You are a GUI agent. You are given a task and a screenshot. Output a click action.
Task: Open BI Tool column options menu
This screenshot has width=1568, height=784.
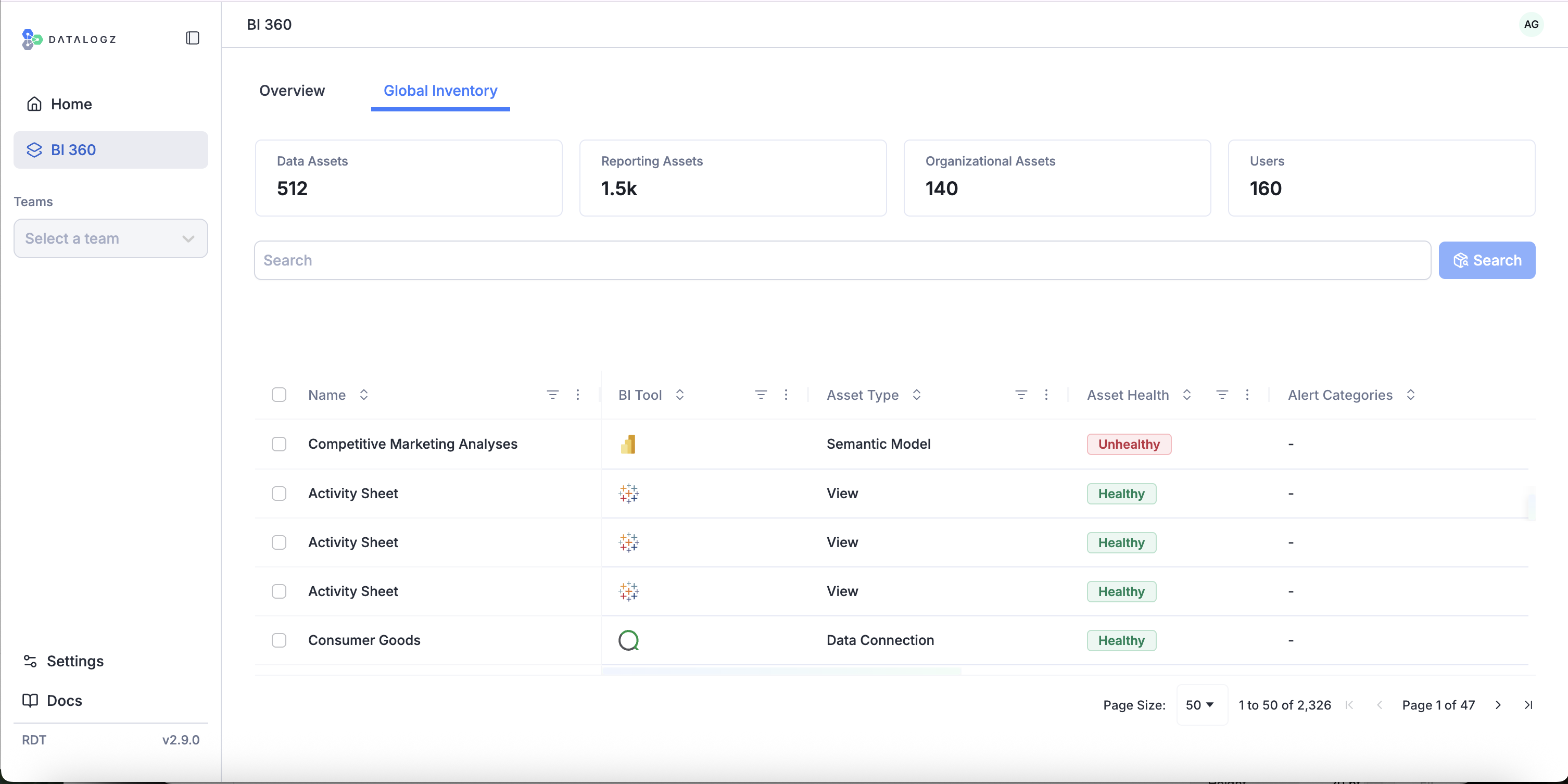point(786,395)
